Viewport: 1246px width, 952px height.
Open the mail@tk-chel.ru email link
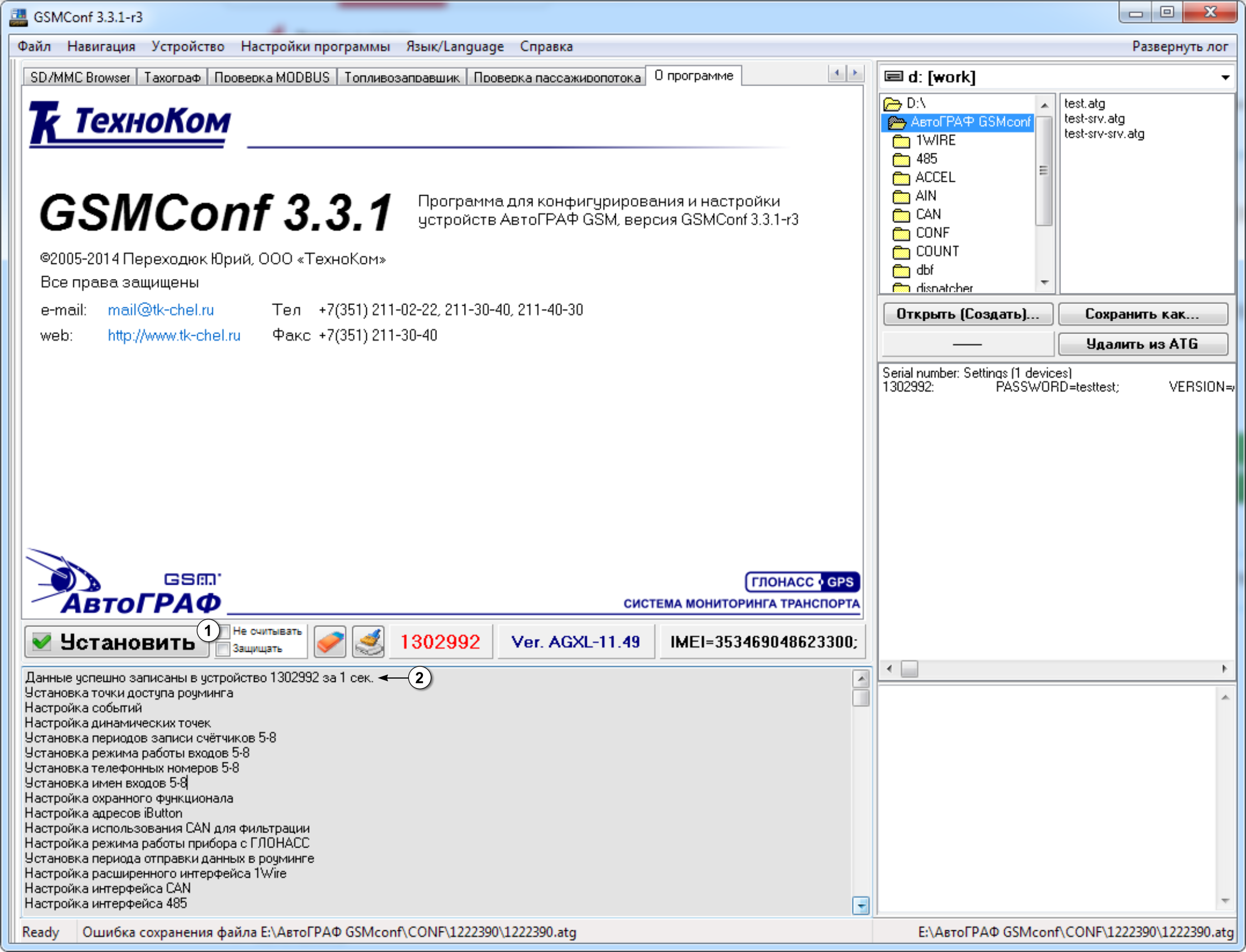161,310
